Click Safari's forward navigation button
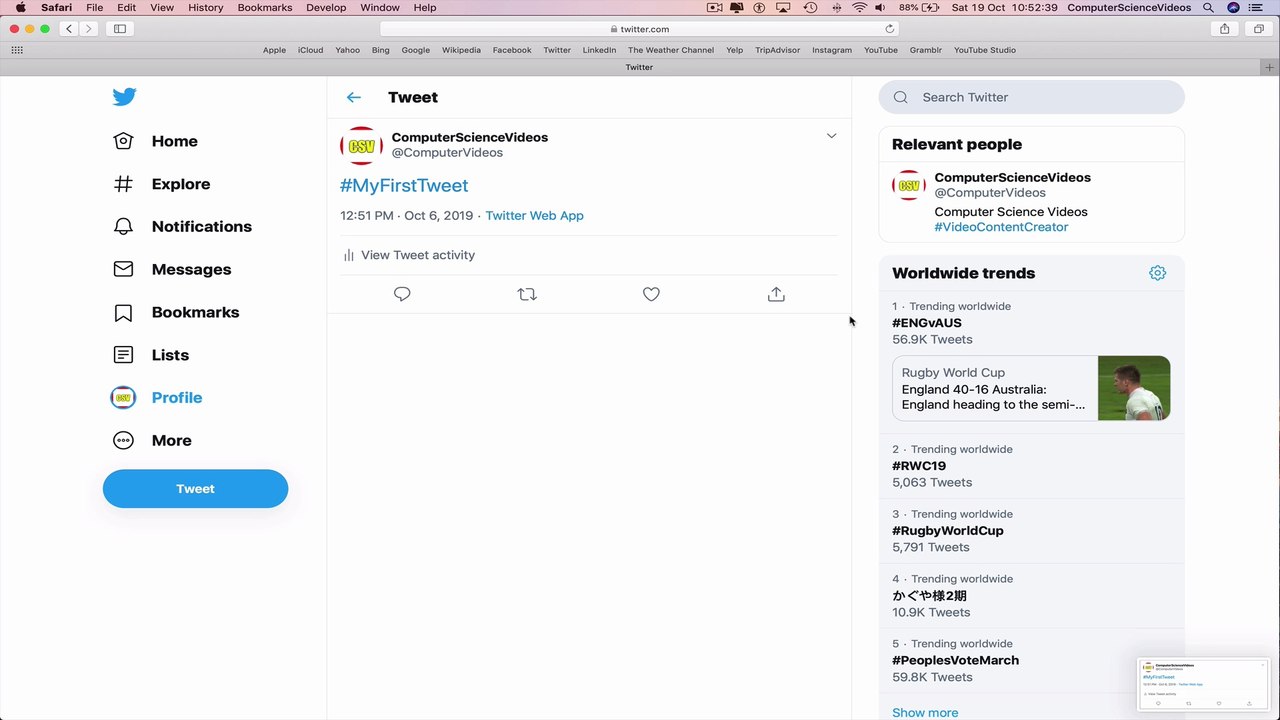Viewport: 1280px width, 720px height. [x=88, y=29]
